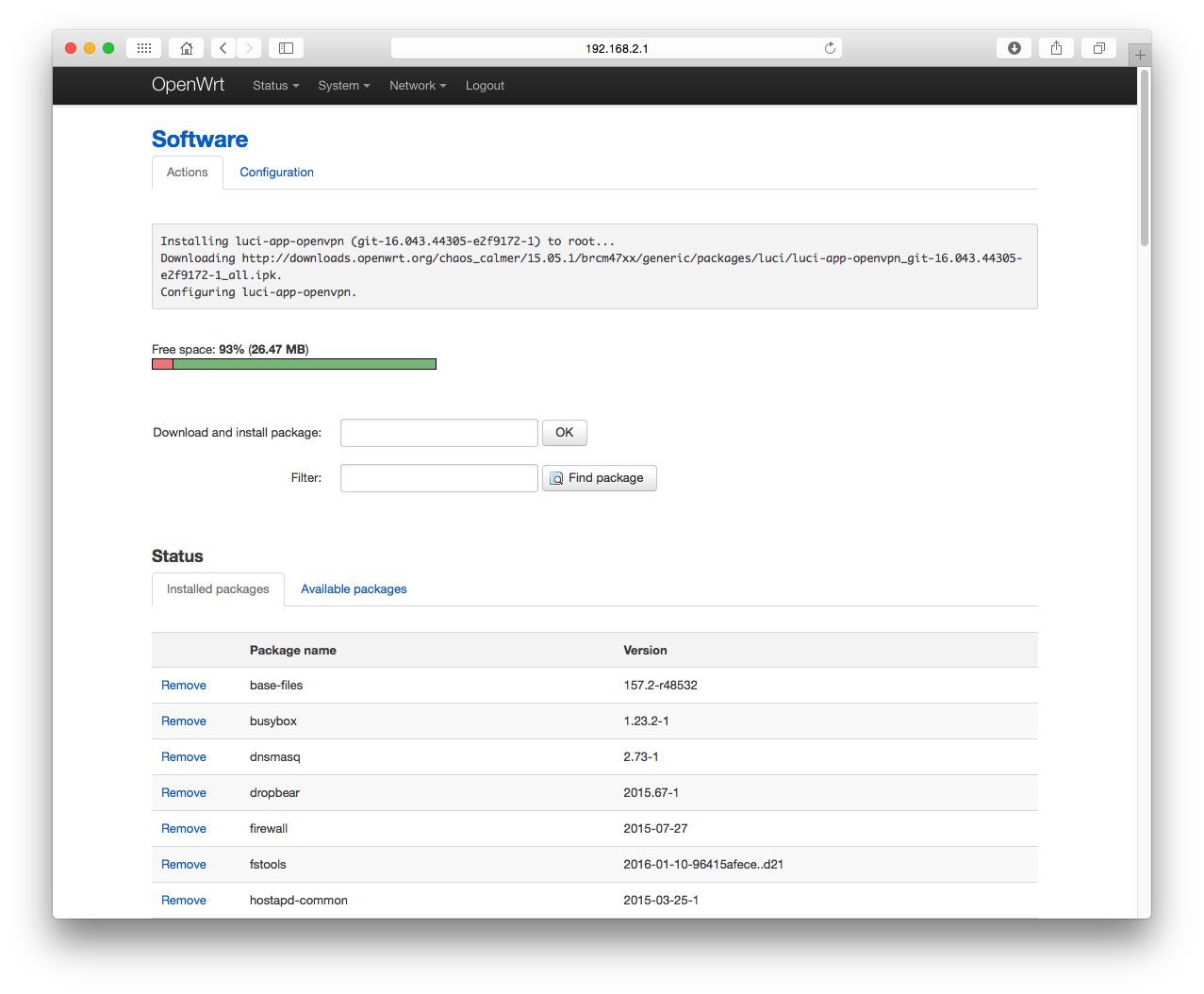Select version text 2015.67-1
This screenshot has width=1204, height=994.
coord(651,793)
